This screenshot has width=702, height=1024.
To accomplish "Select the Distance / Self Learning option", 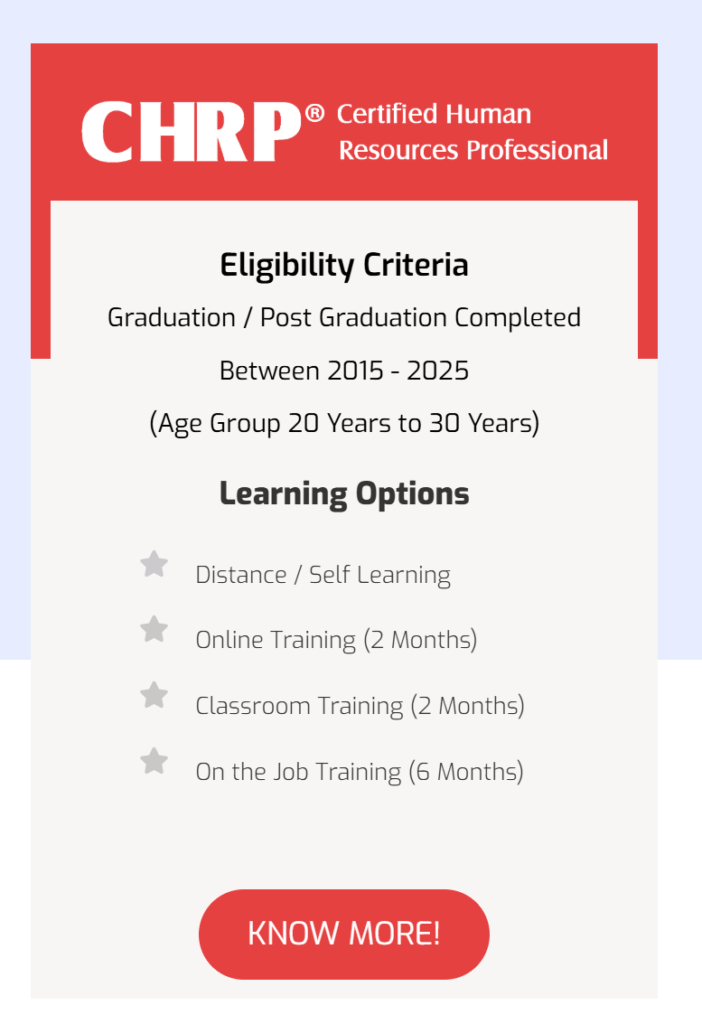I will [x=323, y=574].
